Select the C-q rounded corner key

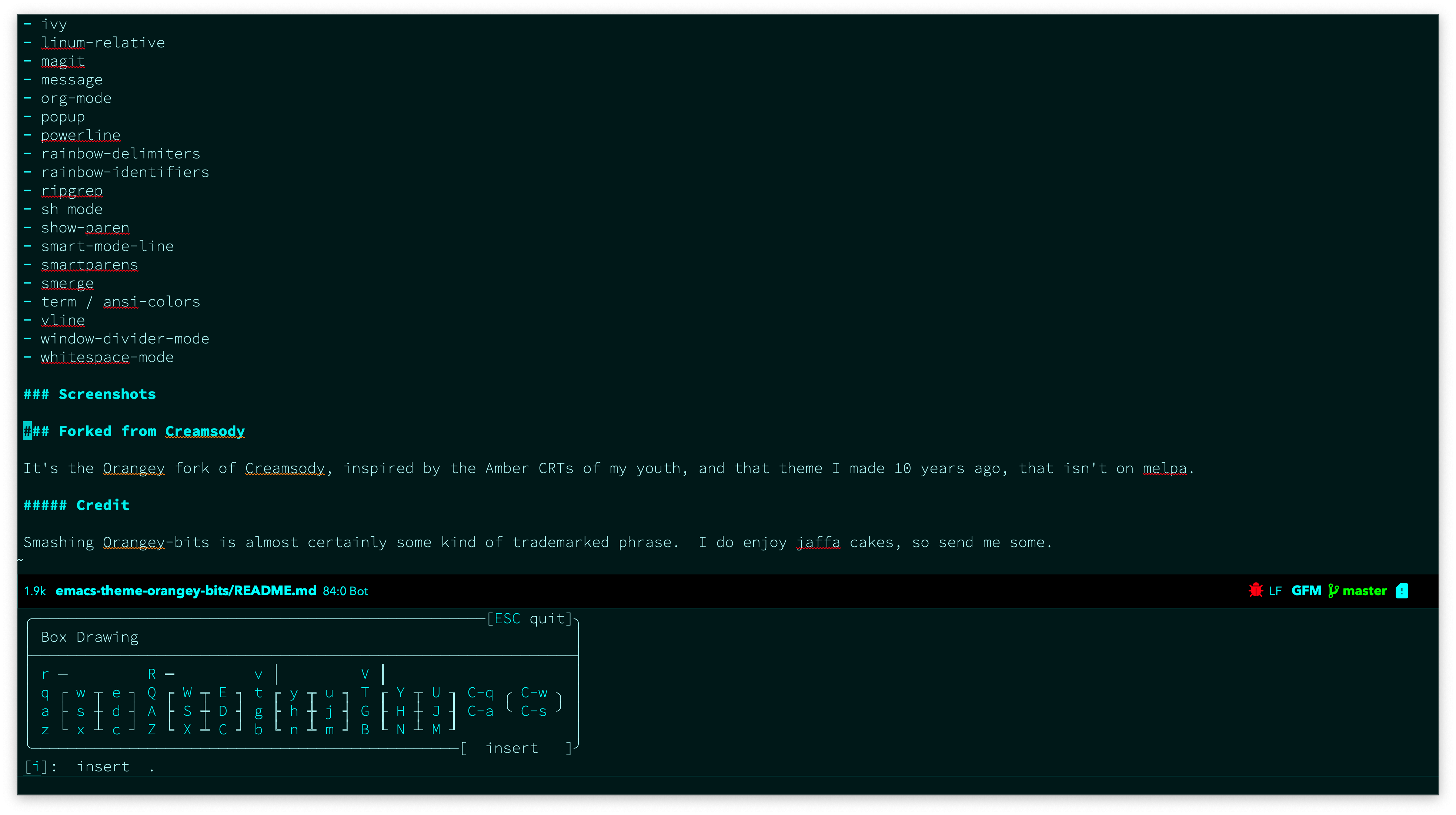pyautogui.click(x=480, y=692)
